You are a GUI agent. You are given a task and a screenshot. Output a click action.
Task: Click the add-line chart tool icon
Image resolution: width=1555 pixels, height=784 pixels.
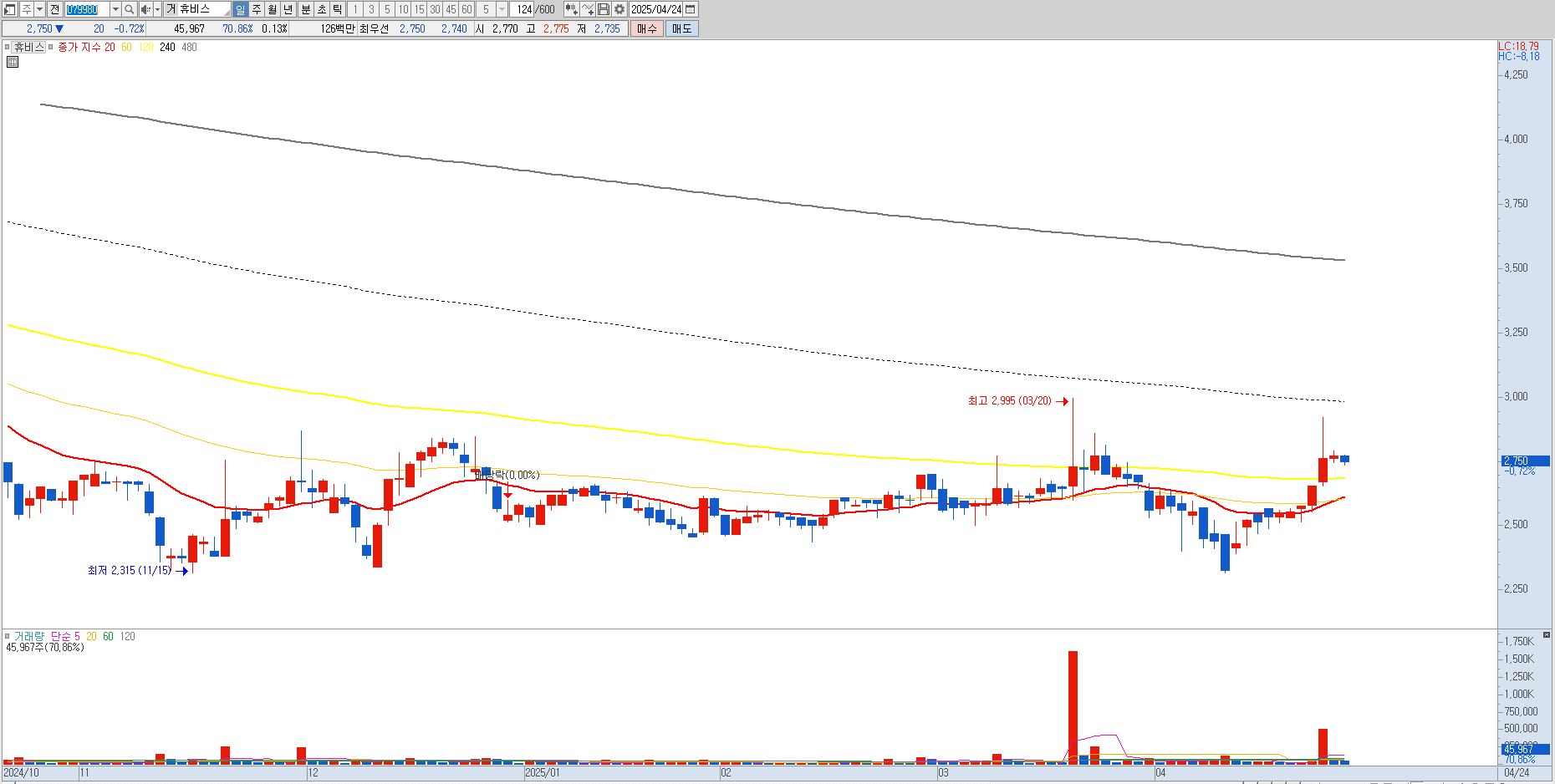588,9
